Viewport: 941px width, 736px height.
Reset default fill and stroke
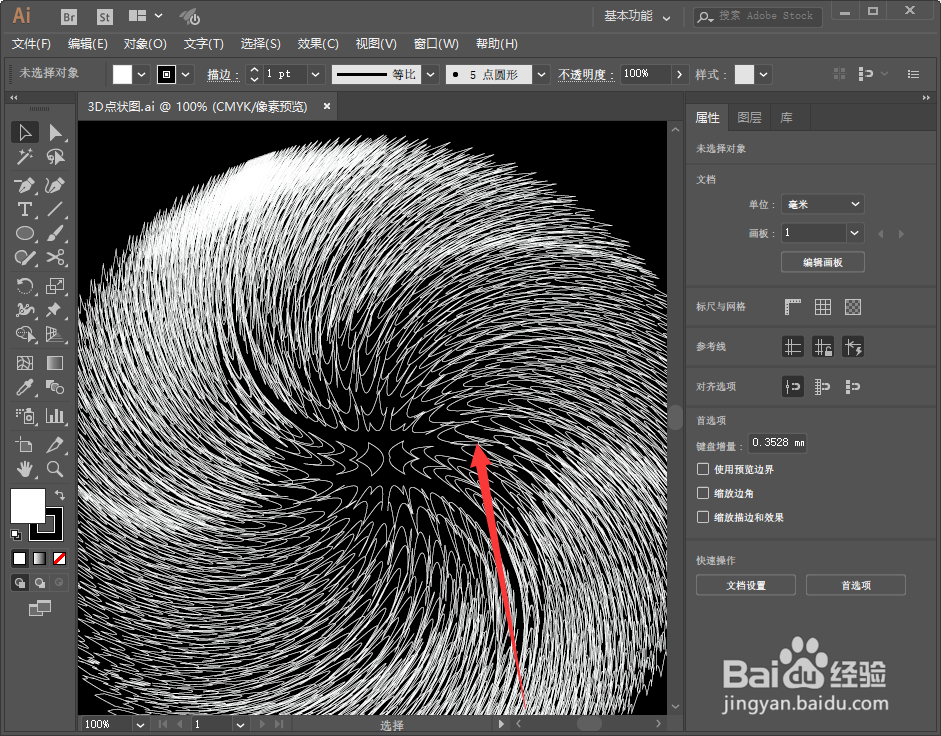(x=16, y=534)
